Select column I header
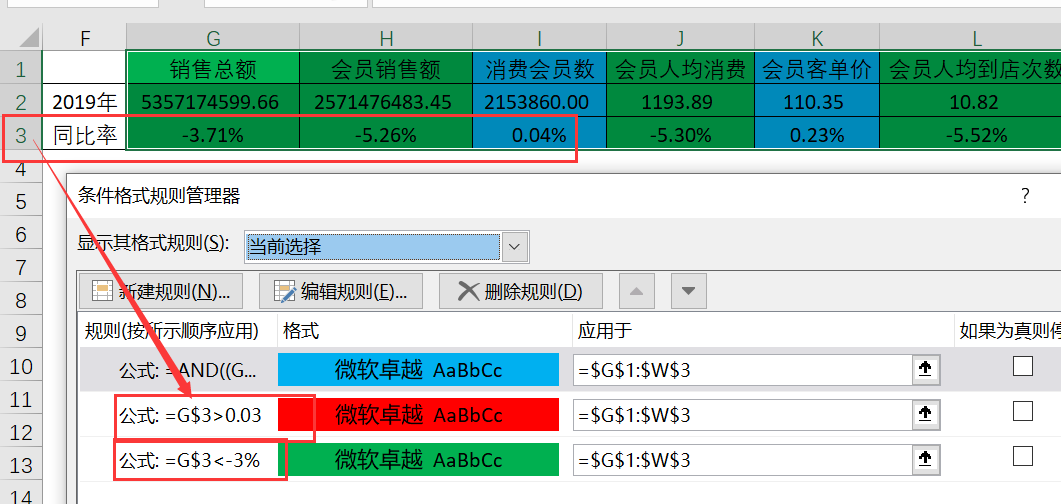Screen dimensions: 1061x504 pyautogui.click(x=539, y=38)
